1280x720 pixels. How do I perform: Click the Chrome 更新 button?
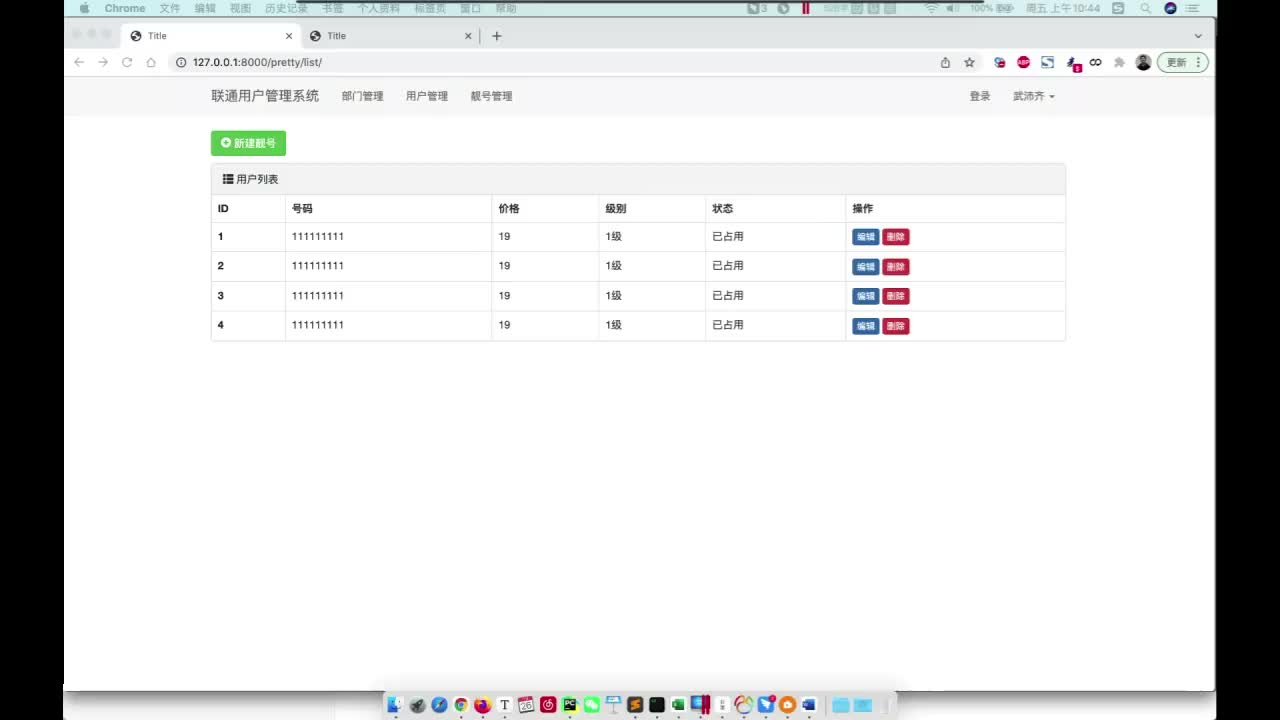(1183, 62)
